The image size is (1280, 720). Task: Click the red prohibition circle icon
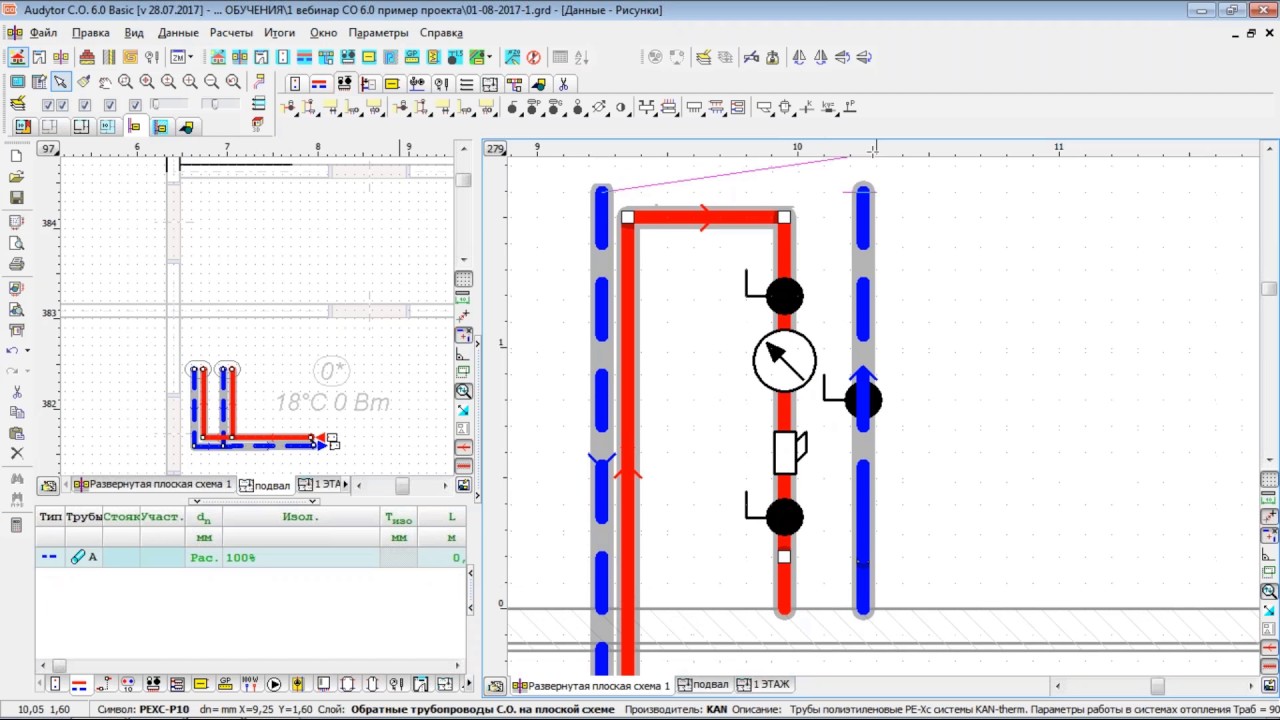(534, 57)
